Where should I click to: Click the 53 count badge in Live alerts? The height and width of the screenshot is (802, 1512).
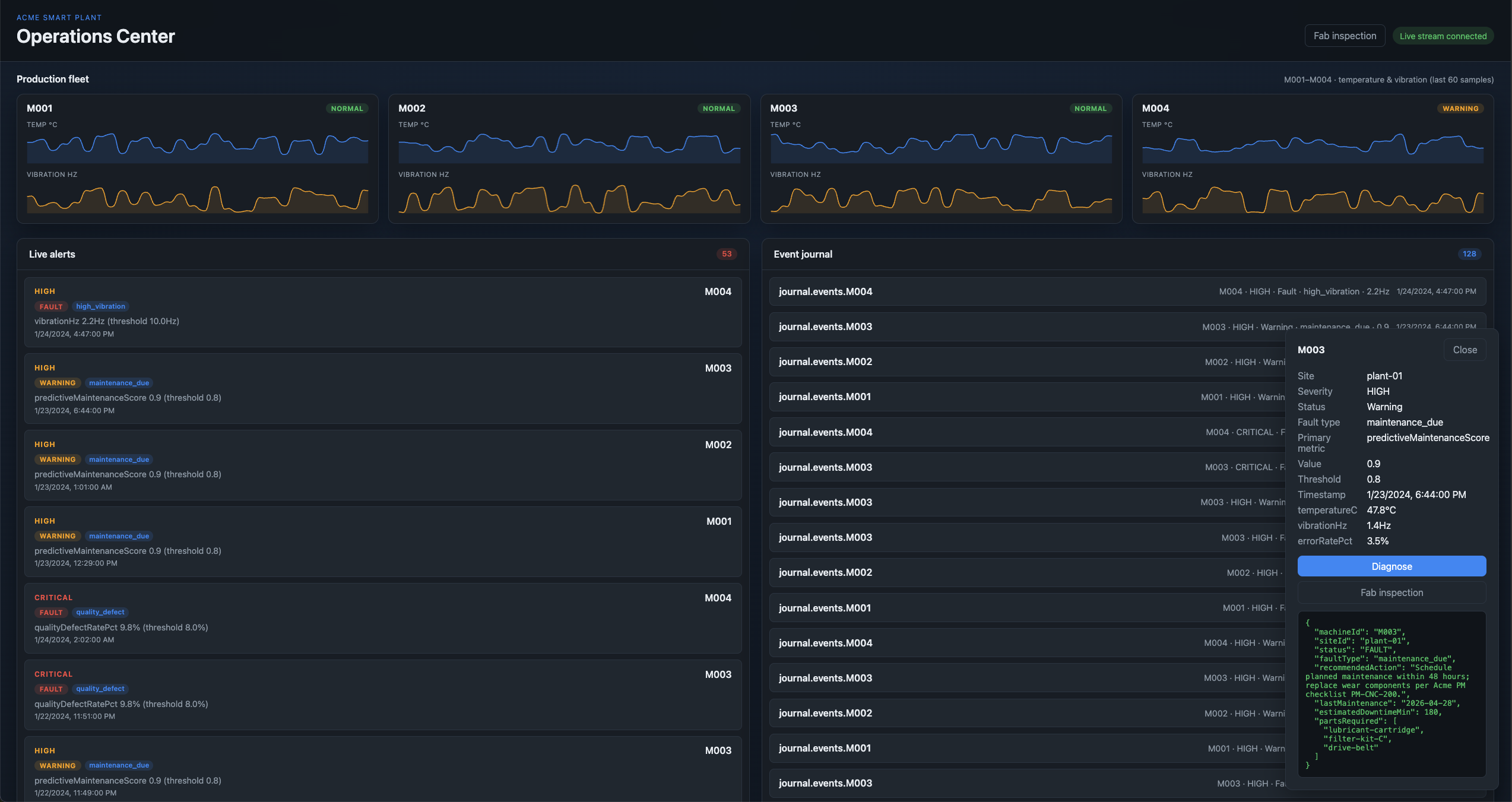pyautogui.click(x=727, y=254)
